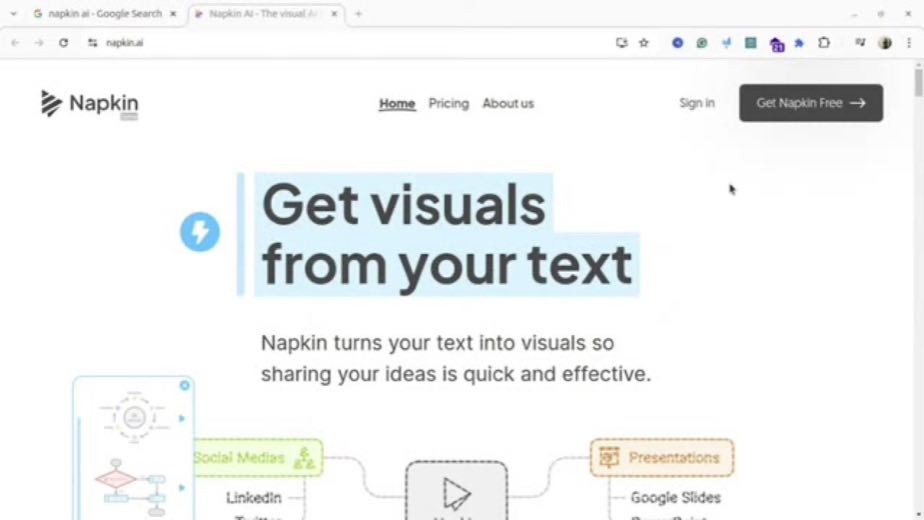Click the purple house extension icon with badge

(776, 44)
